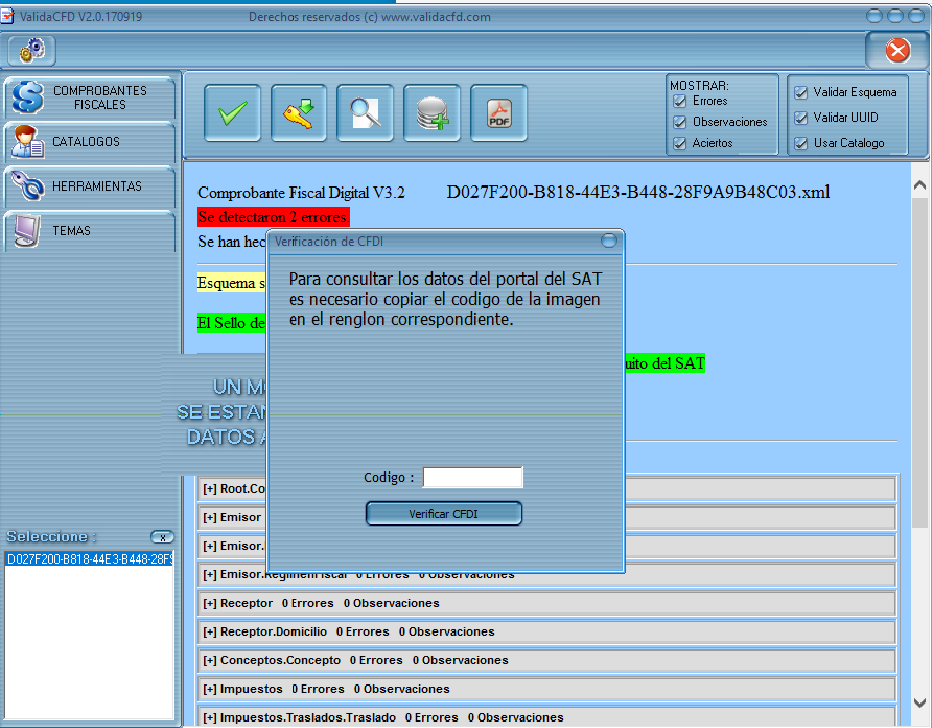
Task: Select D027F200-B818 file in Seleccione list
Action: click(x=89, y=559)
